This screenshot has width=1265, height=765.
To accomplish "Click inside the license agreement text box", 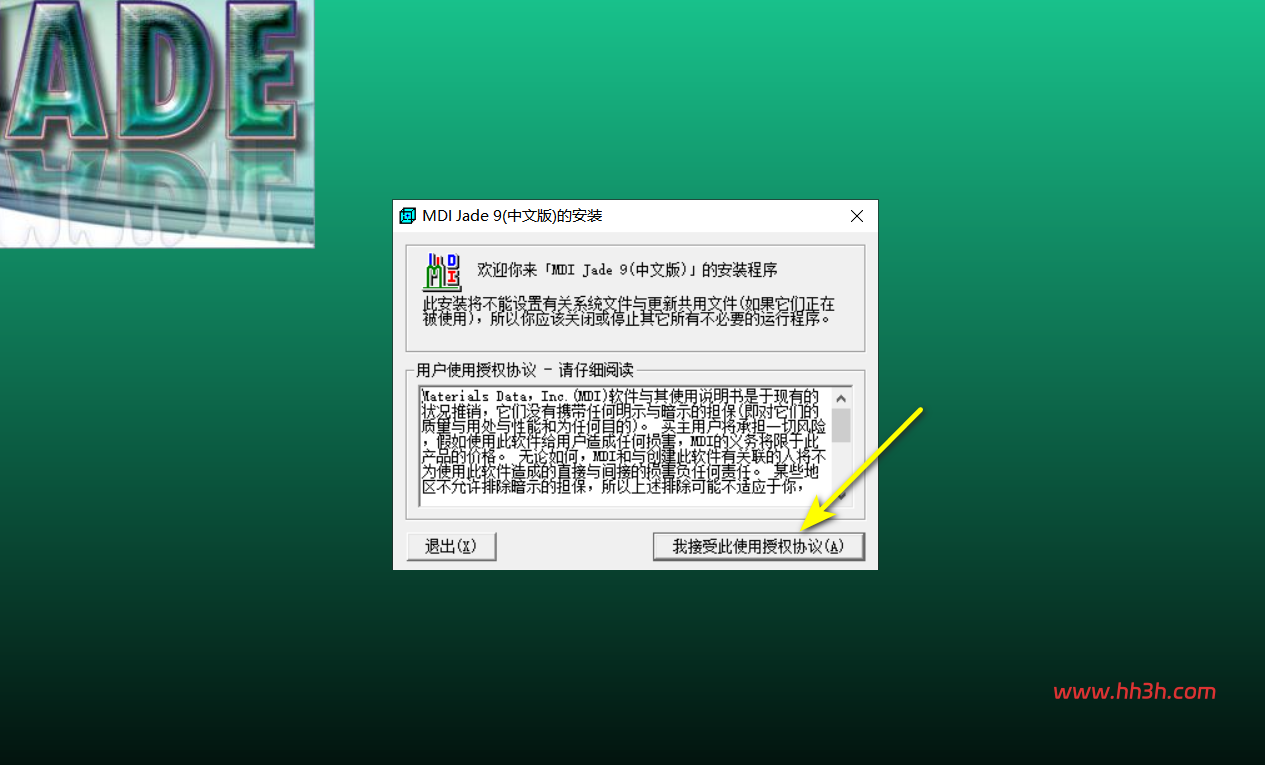I will (626, 446).
